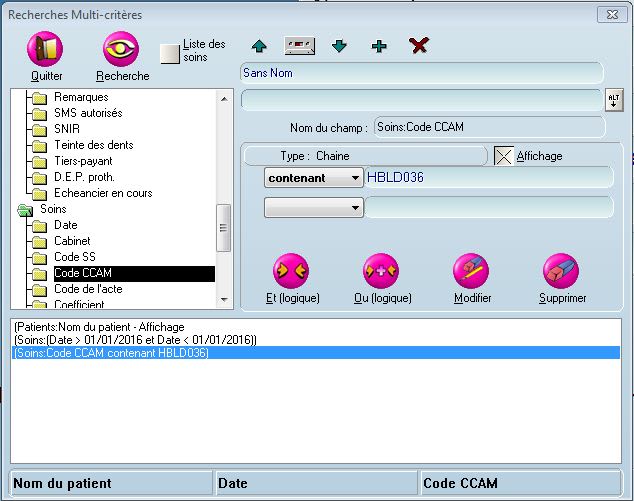
Task: Click the ALT arrow button beside the text field
Action: [x=615, y=100]
